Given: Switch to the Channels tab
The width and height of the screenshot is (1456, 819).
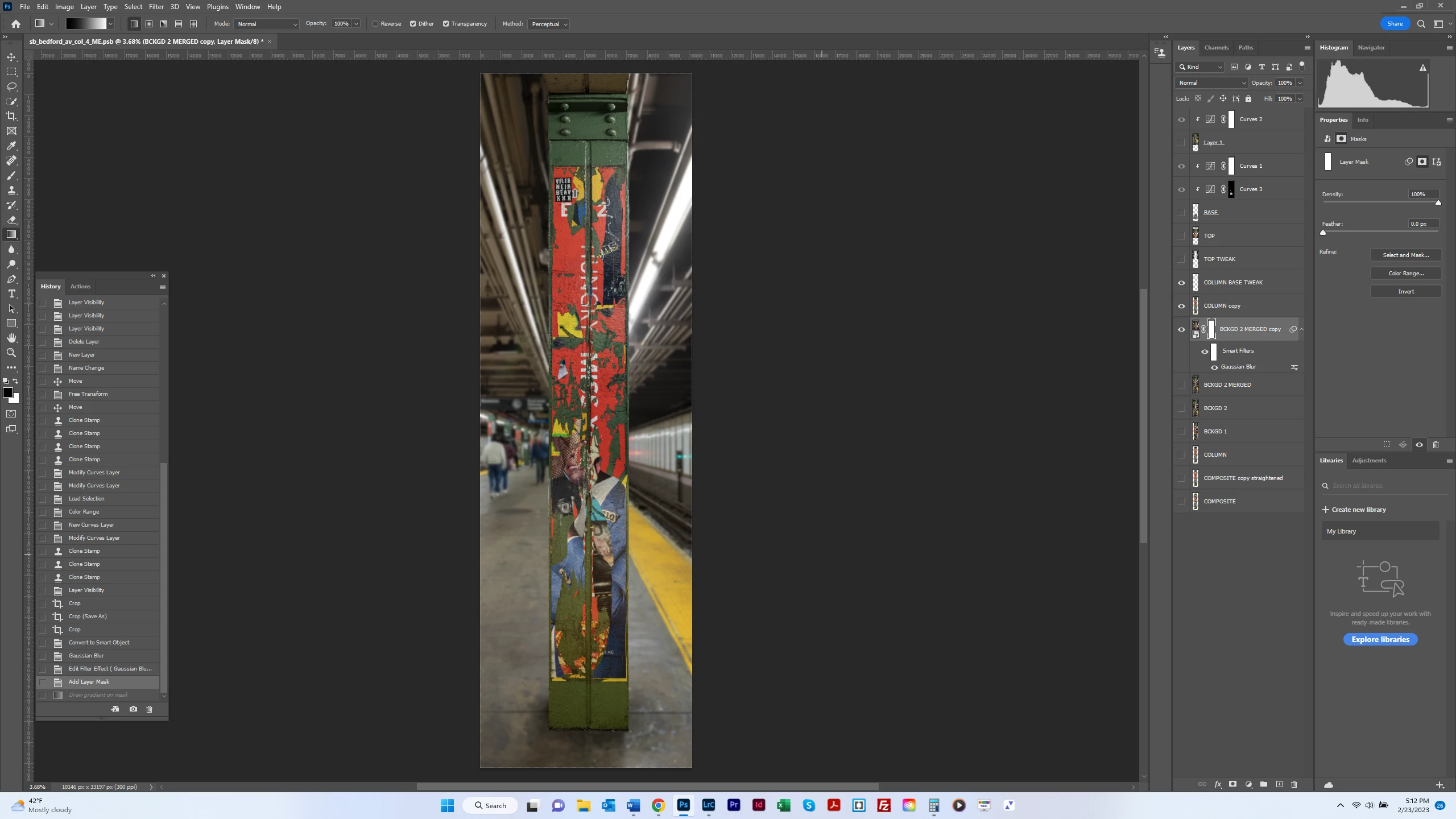Looking at the screenshot, I should click(x=1216, y=48).
